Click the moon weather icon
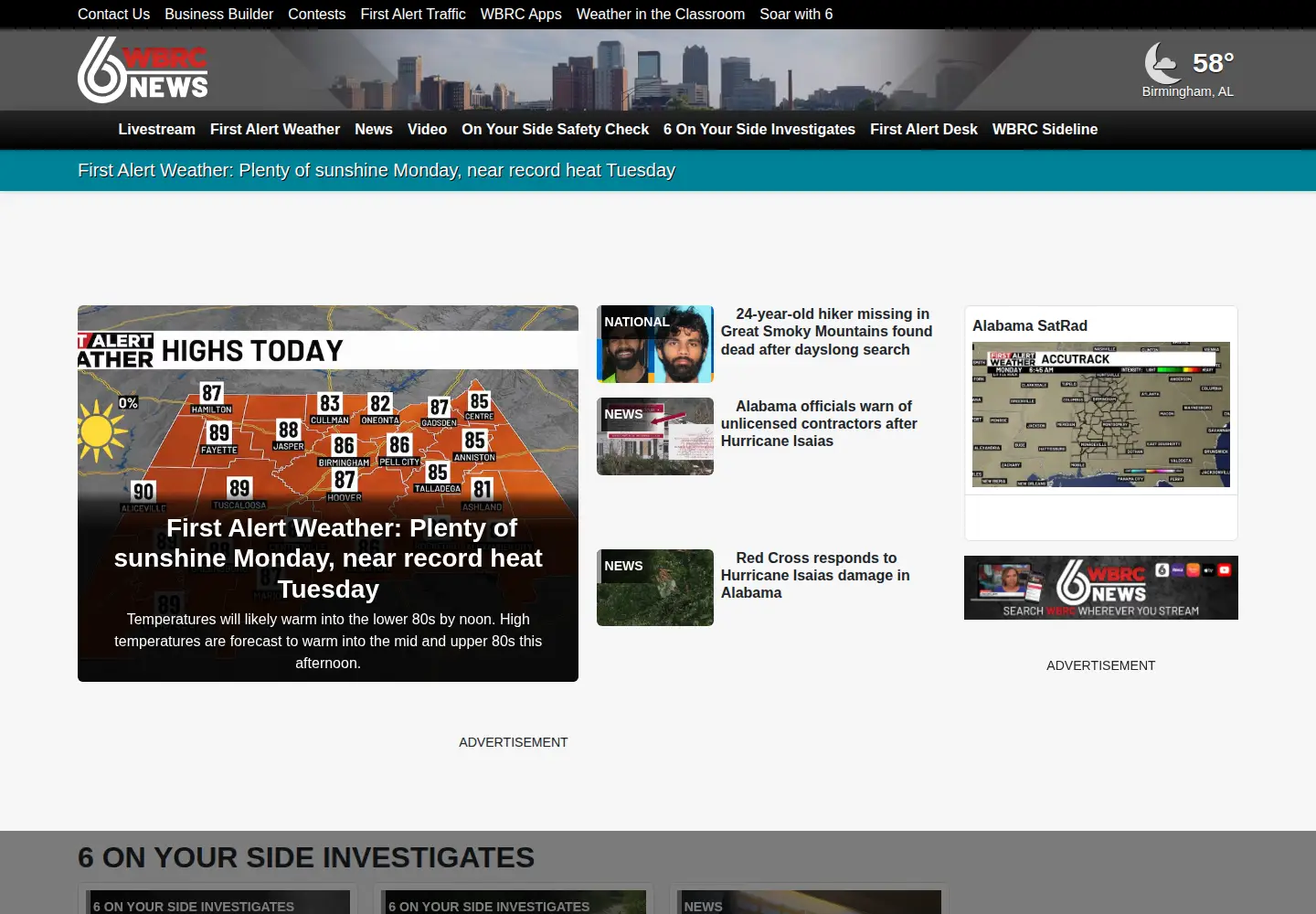The height and width of the screenshot is (914, 1316). point(1162,63)
